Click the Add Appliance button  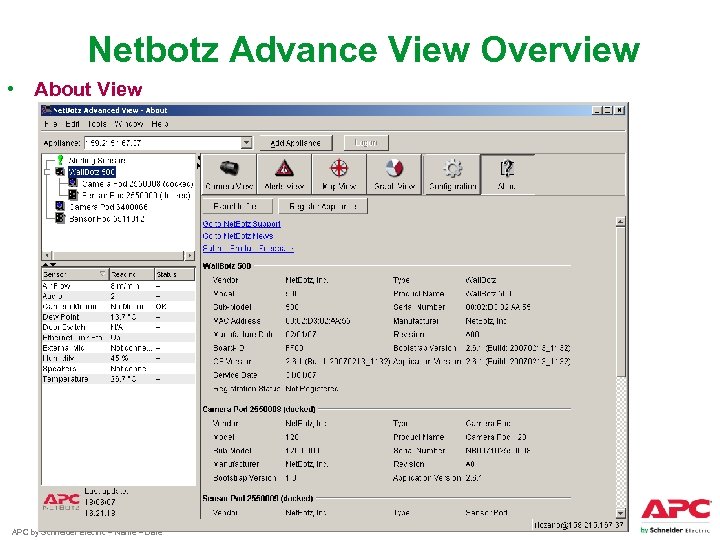295,143
